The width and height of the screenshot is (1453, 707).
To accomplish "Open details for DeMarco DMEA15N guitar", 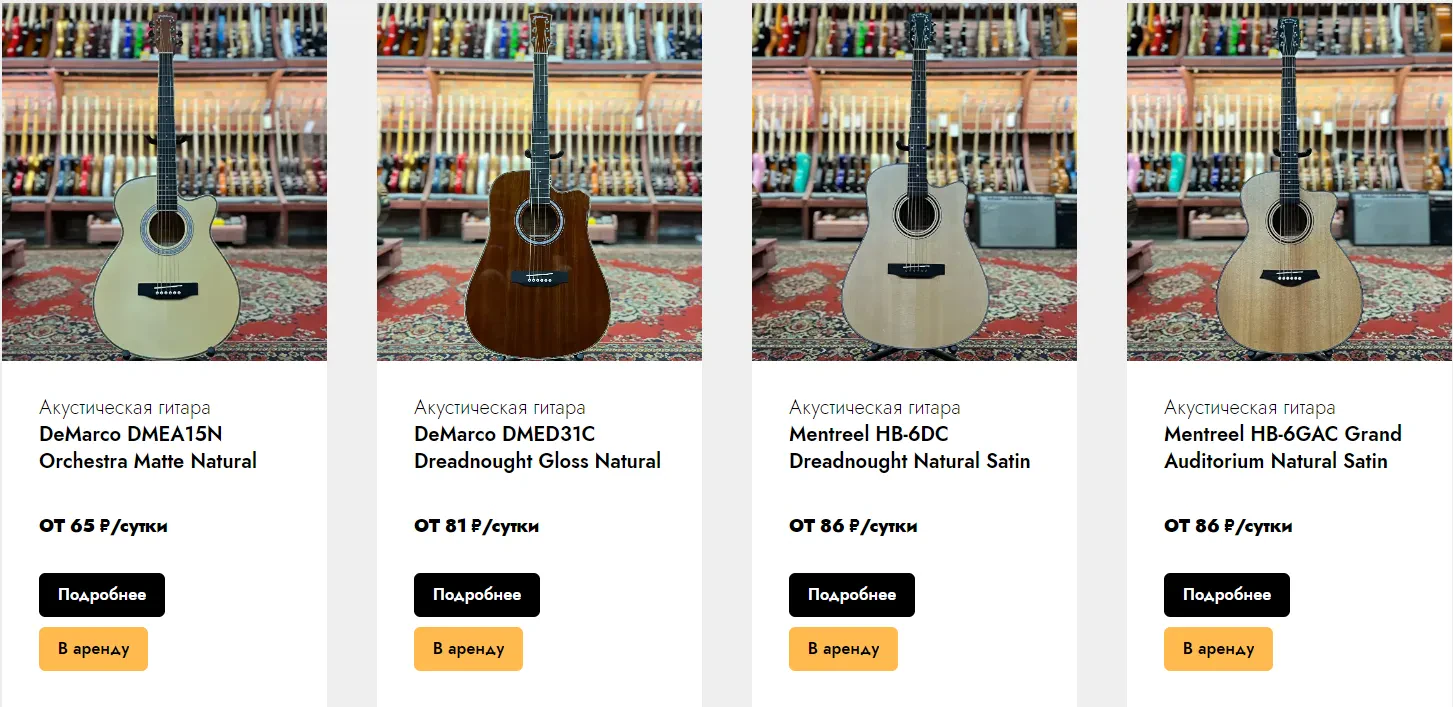I will (102, 595).
